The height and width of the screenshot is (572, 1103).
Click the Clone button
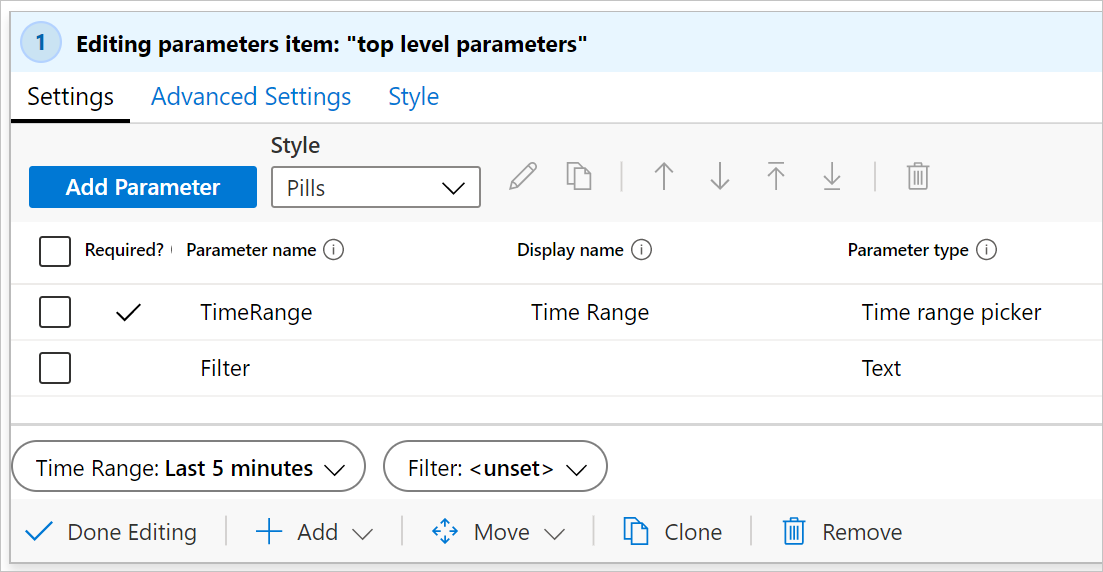[x=672, y=532]
